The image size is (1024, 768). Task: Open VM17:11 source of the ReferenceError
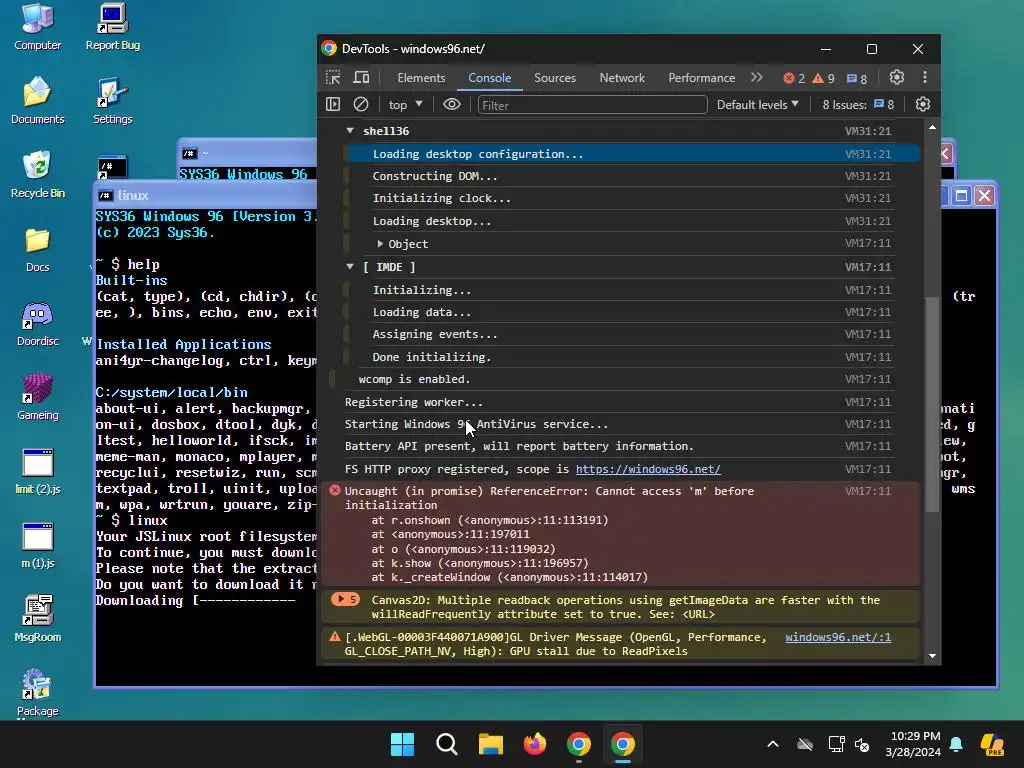(867, 490)
